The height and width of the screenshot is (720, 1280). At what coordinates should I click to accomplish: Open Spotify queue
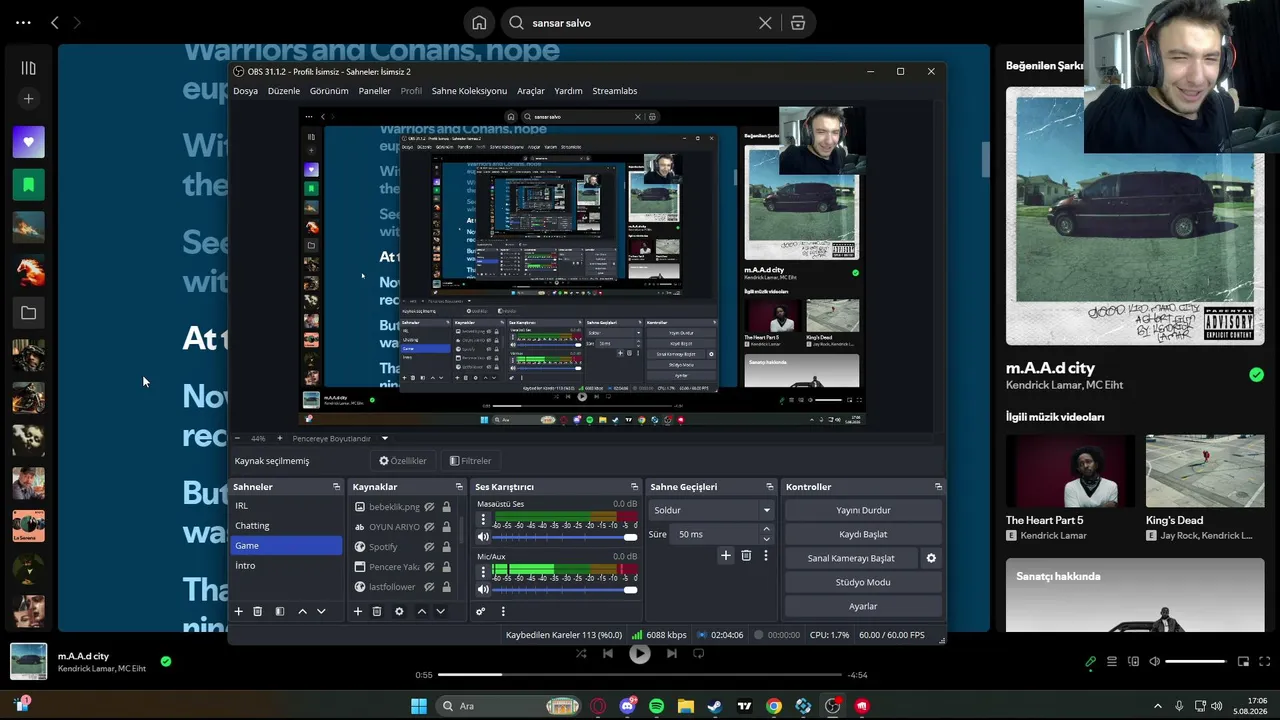tap(1112, 661)
